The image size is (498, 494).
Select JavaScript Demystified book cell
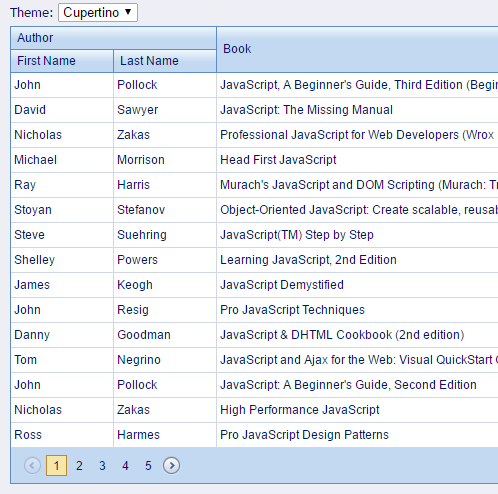click(357, 285)
